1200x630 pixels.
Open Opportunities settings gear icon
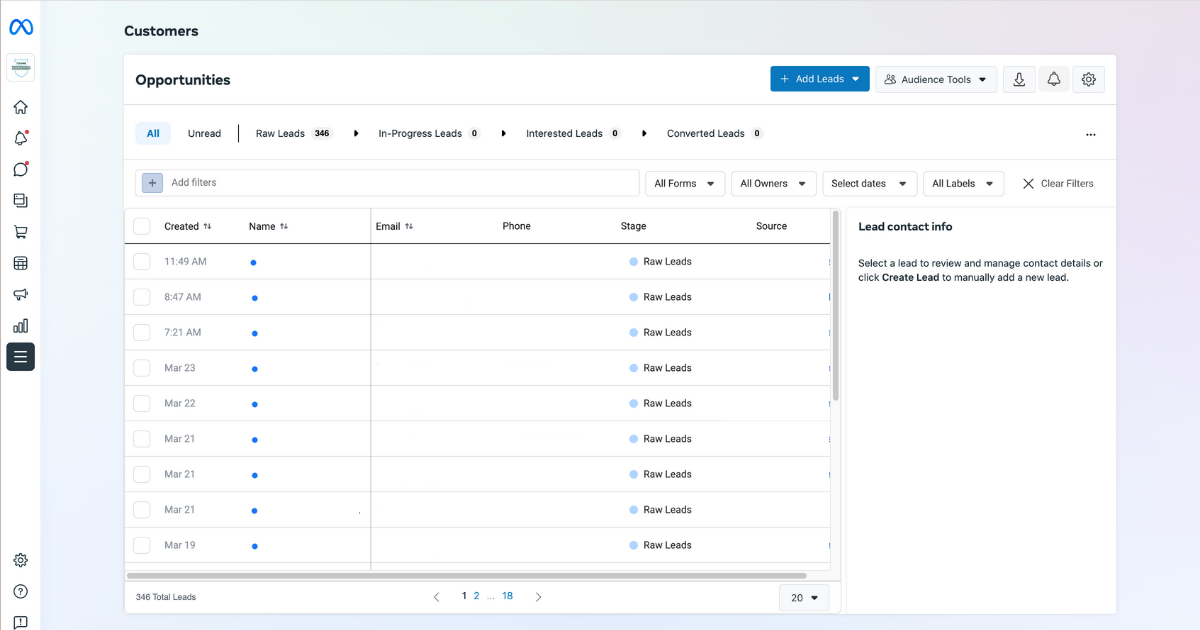1089,79
